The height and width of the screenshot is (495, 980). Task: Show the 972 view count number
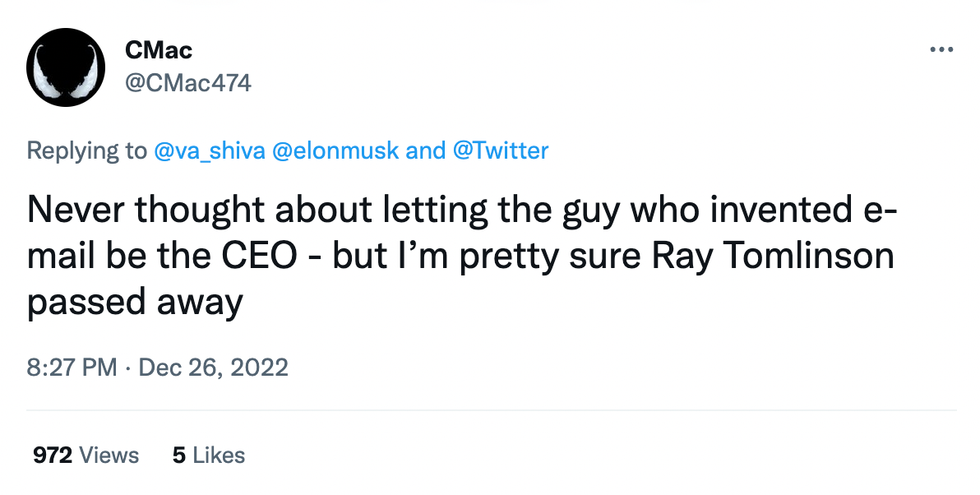[52, 455]
